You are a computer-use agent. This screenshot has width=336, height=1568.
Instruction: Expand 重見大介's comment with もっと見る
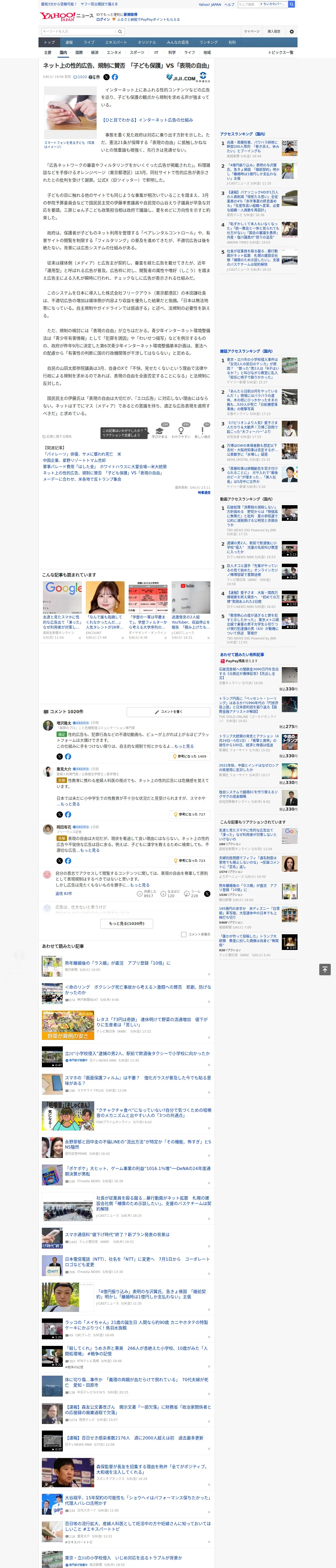pos(70,804)
